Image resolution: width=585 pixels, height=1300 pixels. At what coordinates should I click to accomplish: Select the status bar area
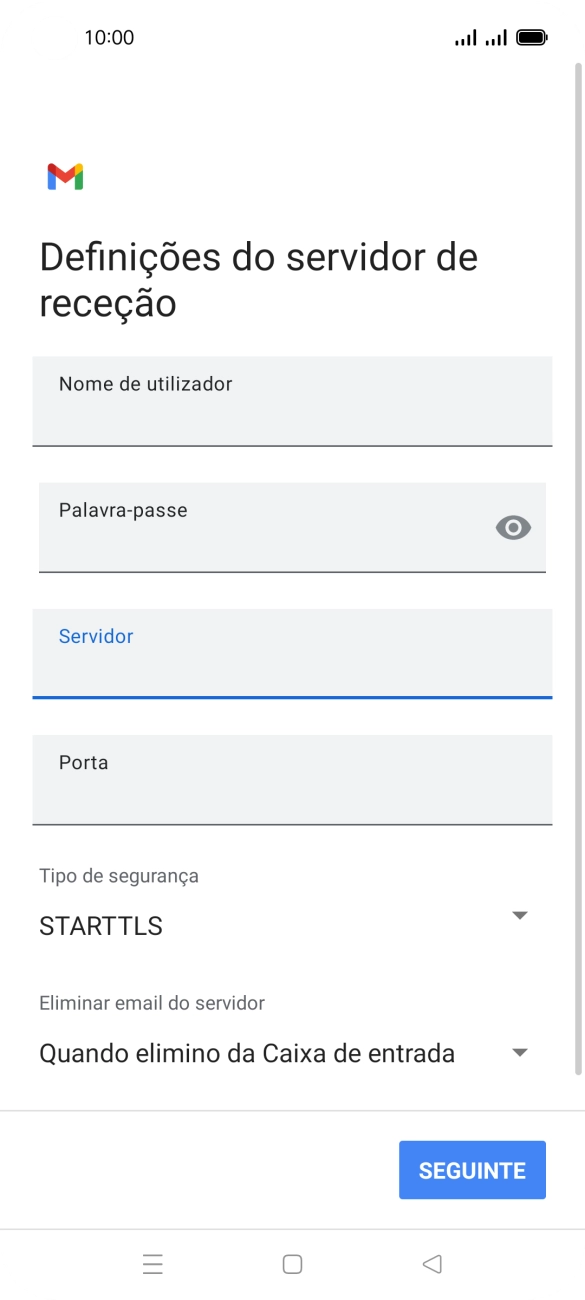(292, 37)
